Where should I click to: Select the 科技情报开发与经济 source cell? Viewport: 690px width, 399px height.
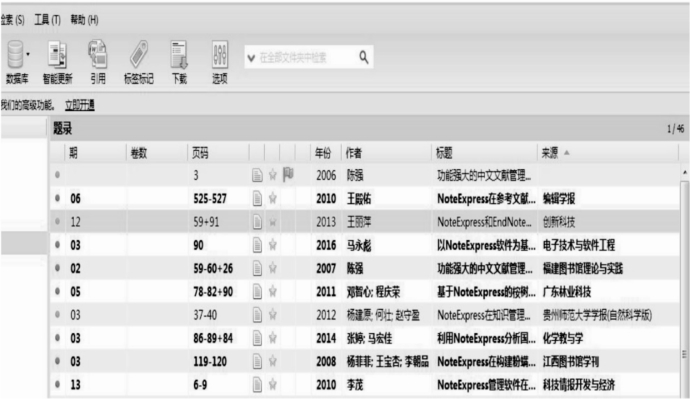[x=579, y=385]
